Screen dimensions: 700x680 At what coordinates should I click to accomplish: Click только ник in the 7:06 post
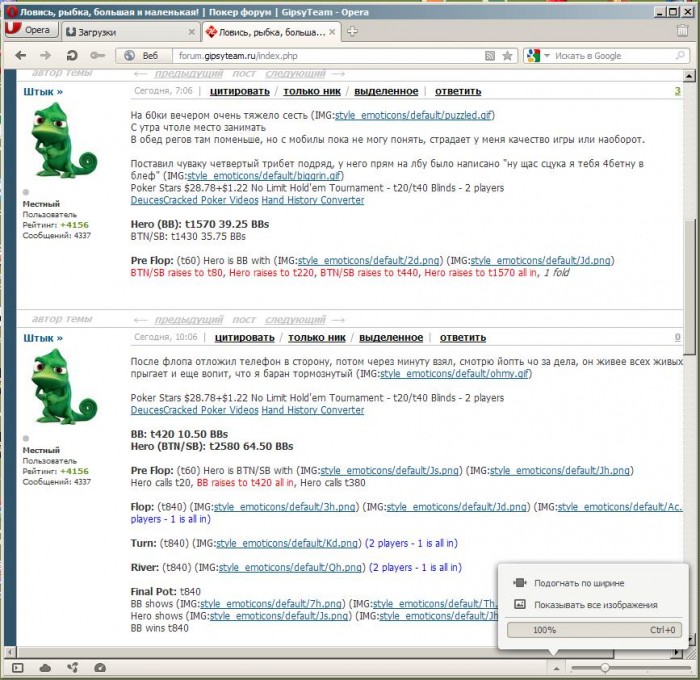312,91
